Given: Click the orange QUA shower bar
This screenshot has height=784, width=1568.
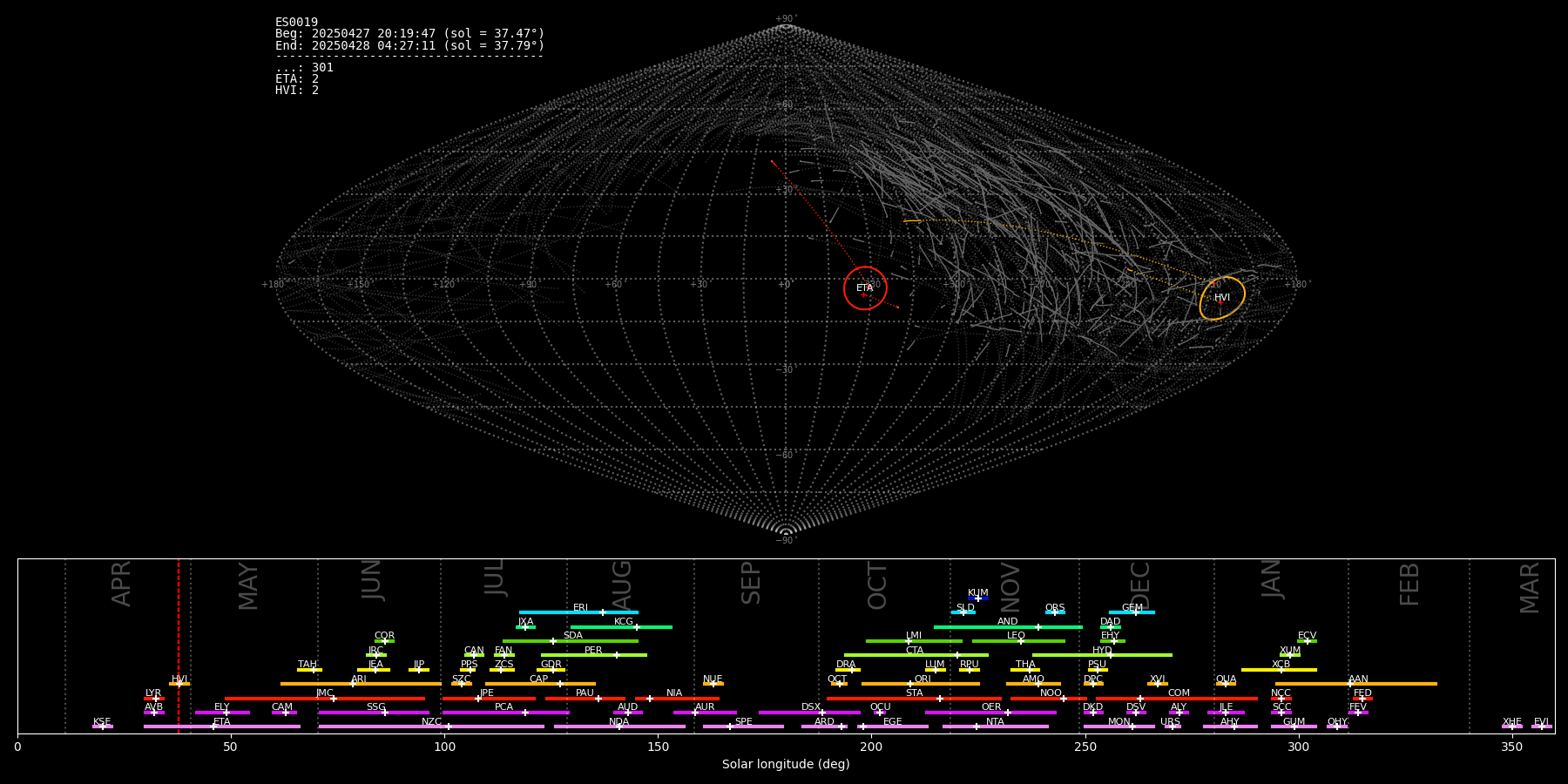Looking at the screenshot, I should 1226,684.
